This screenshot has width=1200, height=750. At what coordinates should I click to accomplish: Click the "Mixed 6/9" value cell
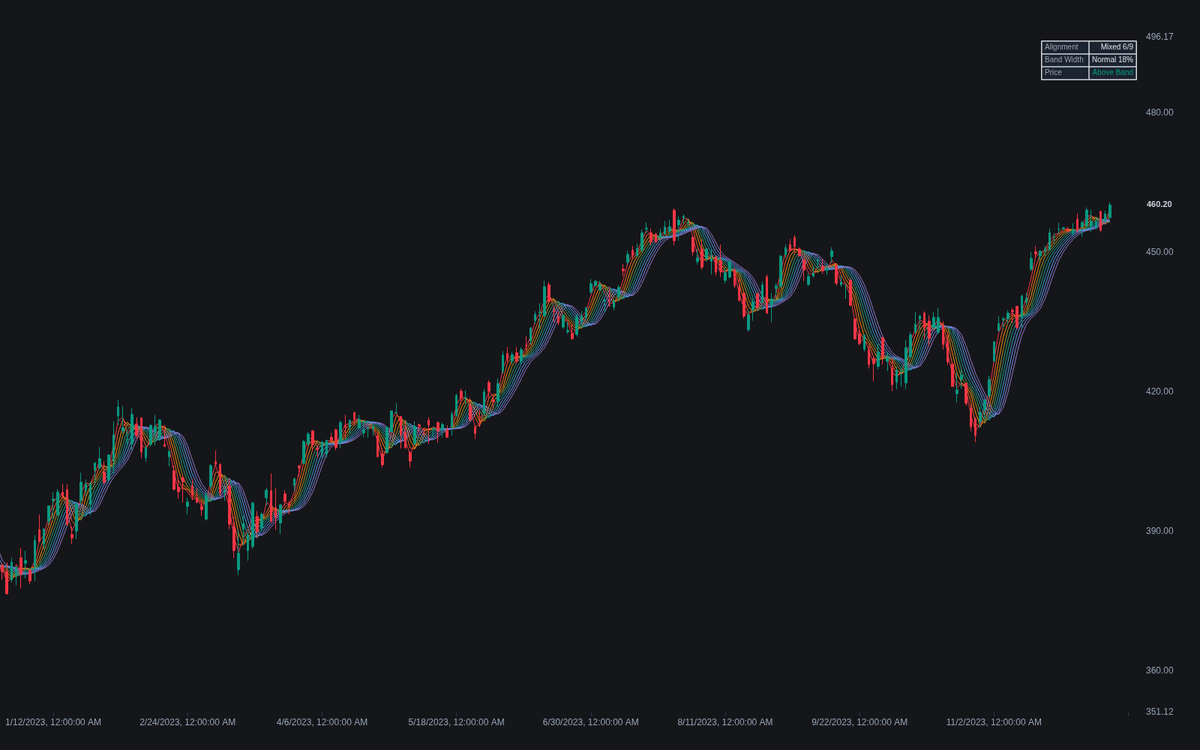1113,47
